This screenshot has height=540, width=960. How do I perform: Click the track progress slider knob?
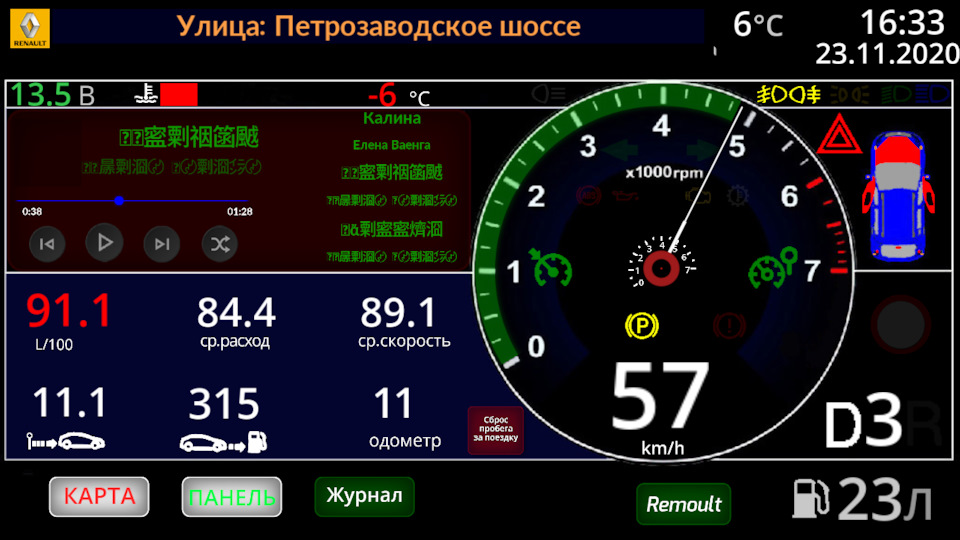point(119,200)
